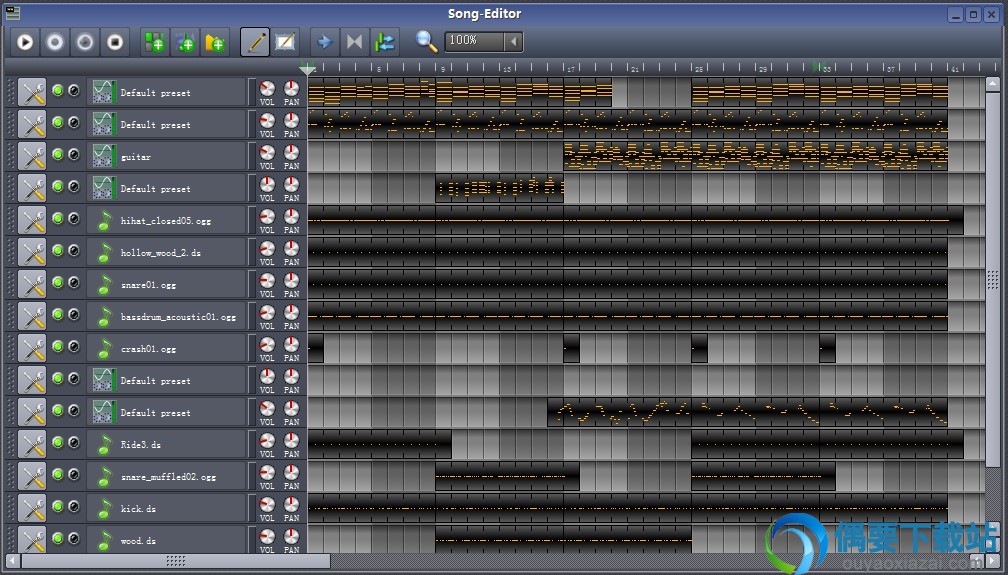The width and height of the screenshot is (1008, 575).
Task: Click volume knob of guitar track
Action: (267, 153)
